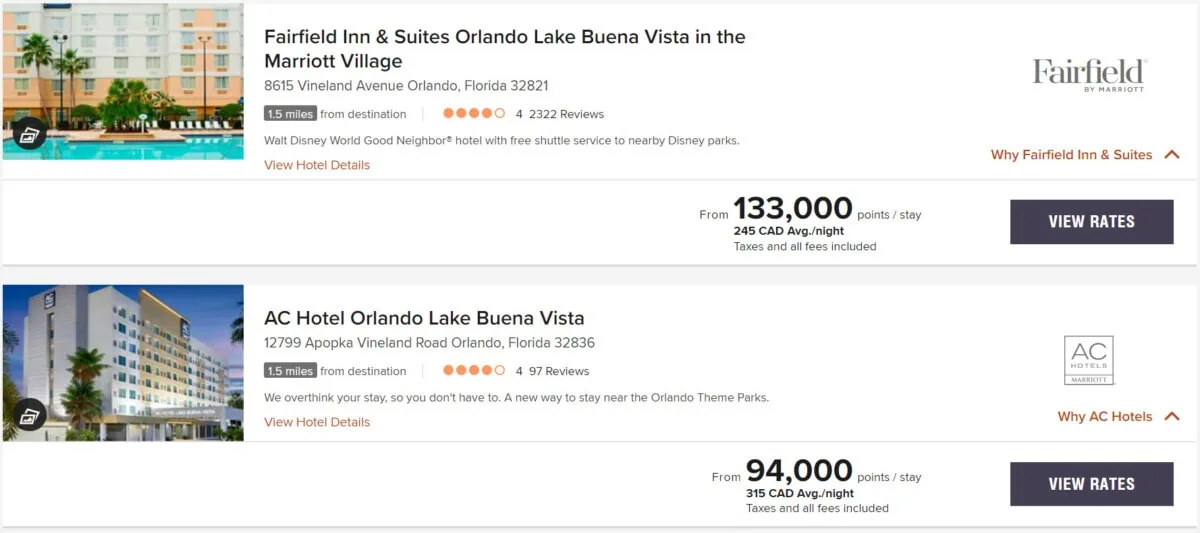The height and width of the screenshot is (533, 1200).
Task: Collapse the Why AC Hotels chevron
Action: (x=1172, y=417)
